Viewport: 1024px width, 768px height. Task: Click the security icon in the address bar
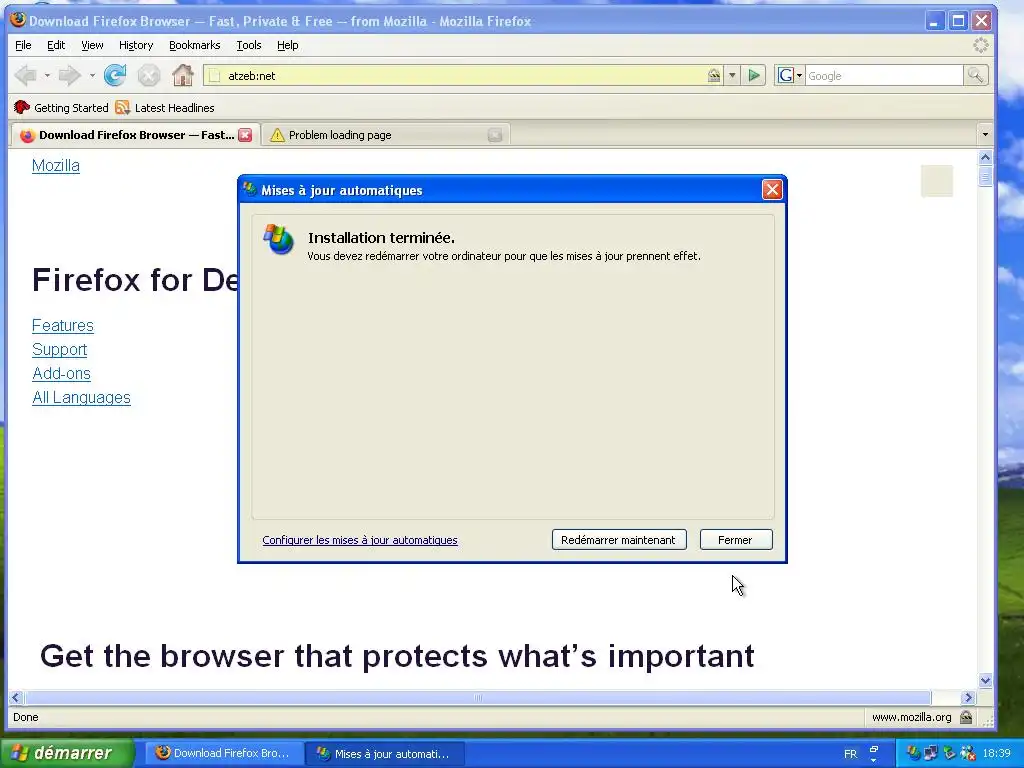(x=714, y=76)
